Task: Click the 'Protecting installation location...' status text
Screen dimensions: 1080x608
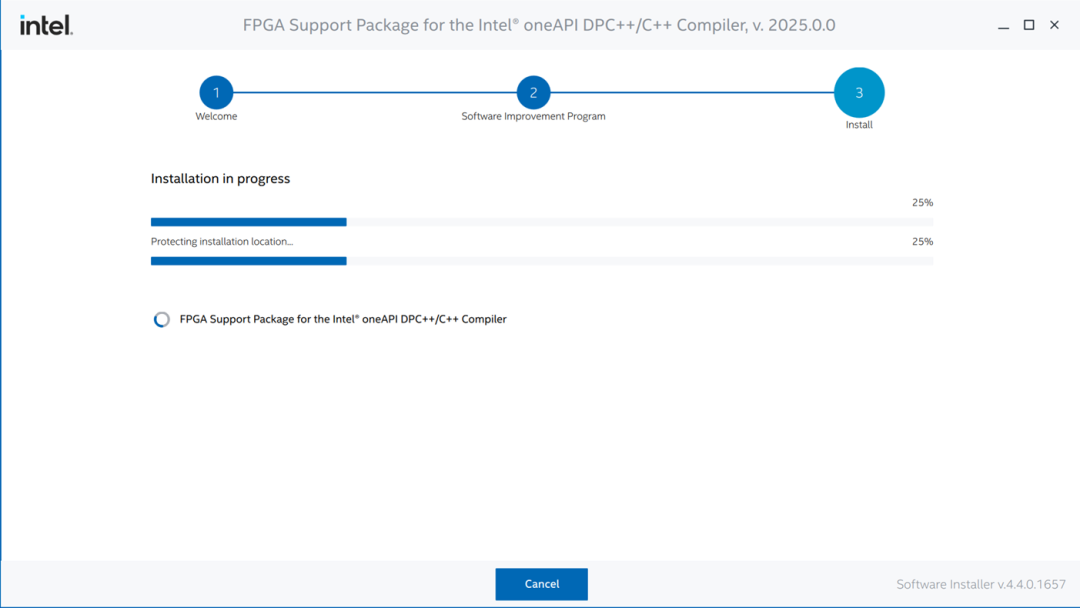Action: click(x=222, y=242)
